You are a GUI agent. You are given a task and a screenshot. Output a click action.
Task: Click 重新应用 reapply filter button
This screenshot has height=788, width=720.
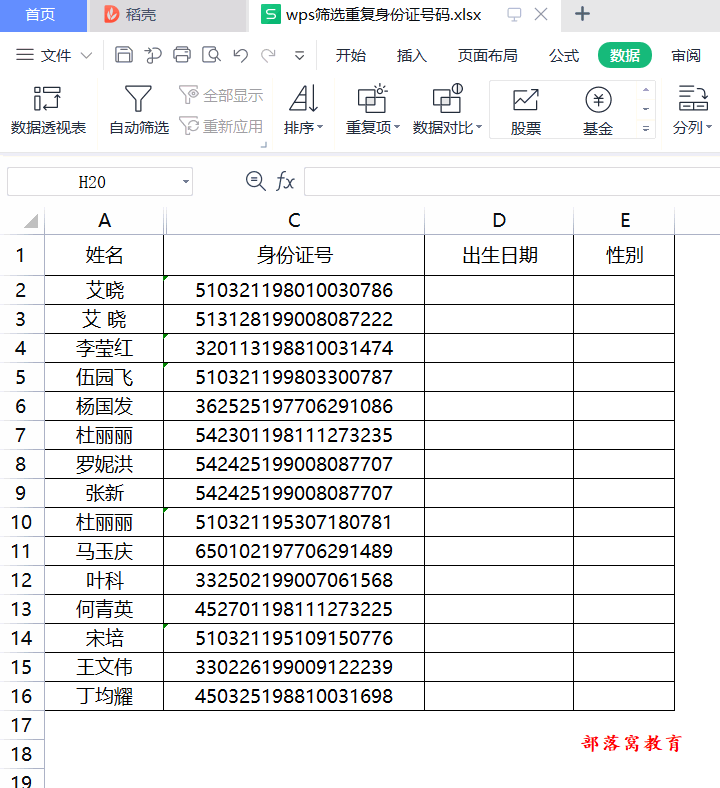pos(222,126)
